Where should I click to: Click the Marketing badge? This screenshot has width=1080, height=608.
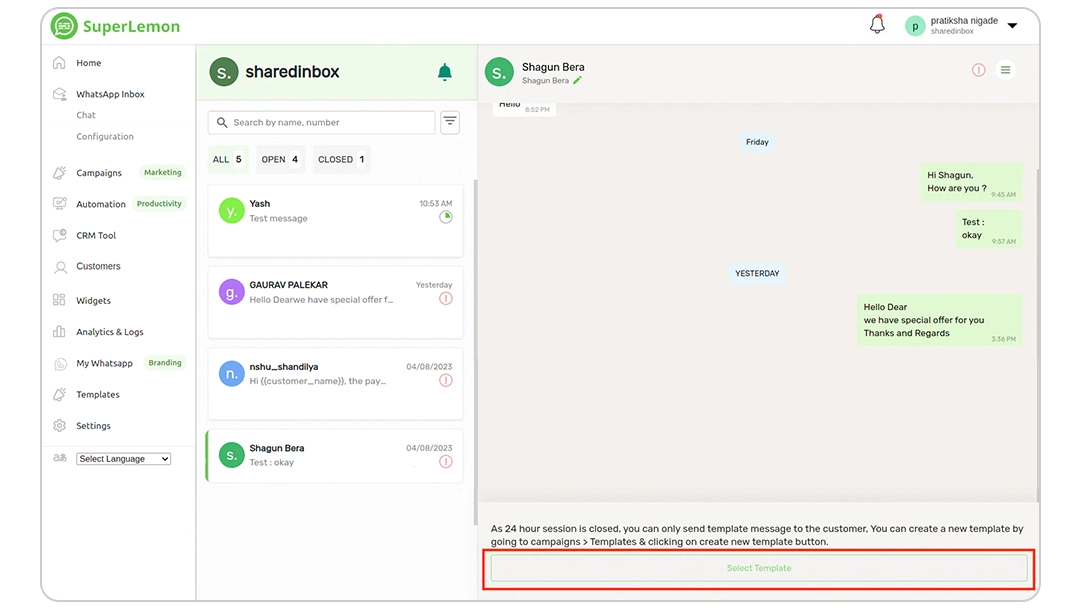click(x=163, y=172)
